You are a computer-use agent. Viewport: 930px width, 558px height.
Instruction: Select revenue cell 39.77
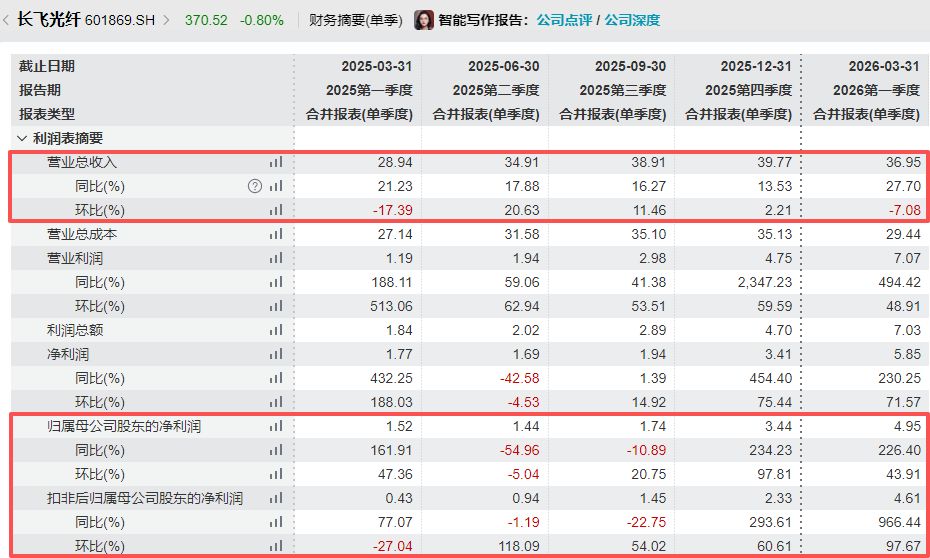776,162
